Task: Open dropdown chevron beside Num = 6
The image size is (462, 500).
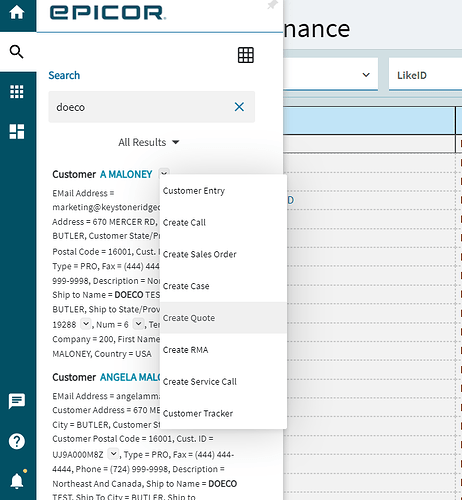Action: 138,324
